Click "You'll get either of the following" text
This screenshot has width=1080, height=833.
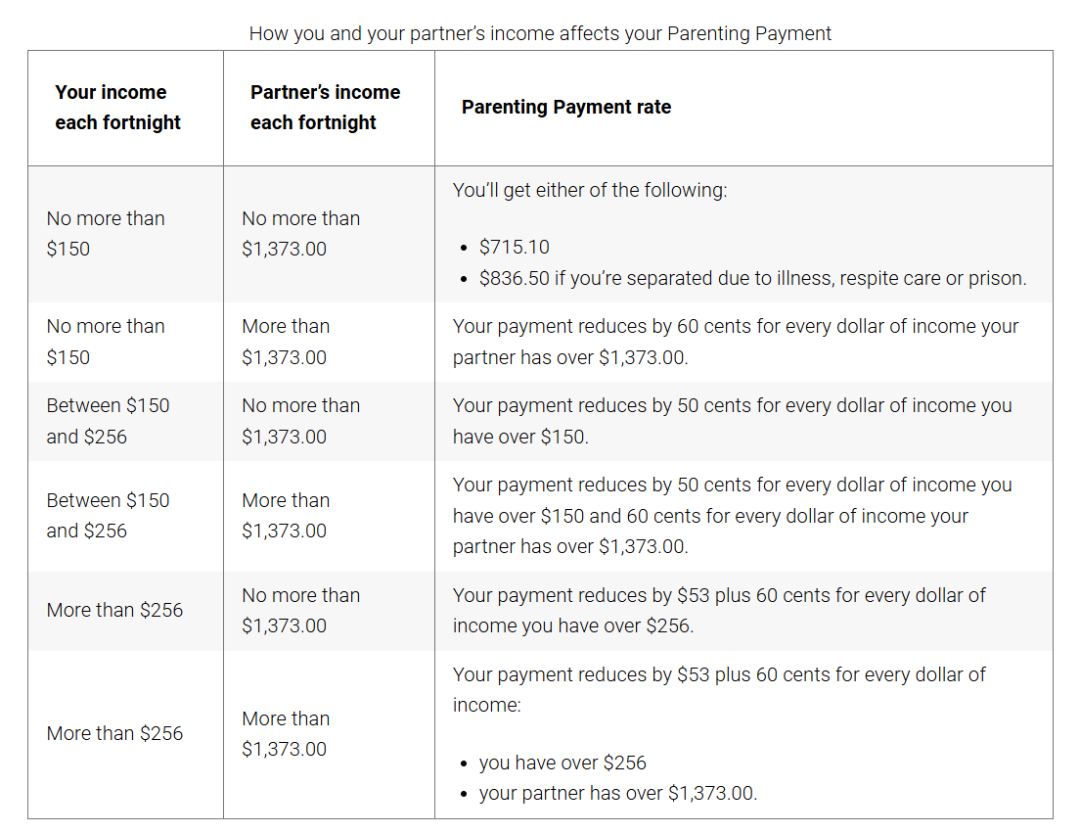point(590,190)
